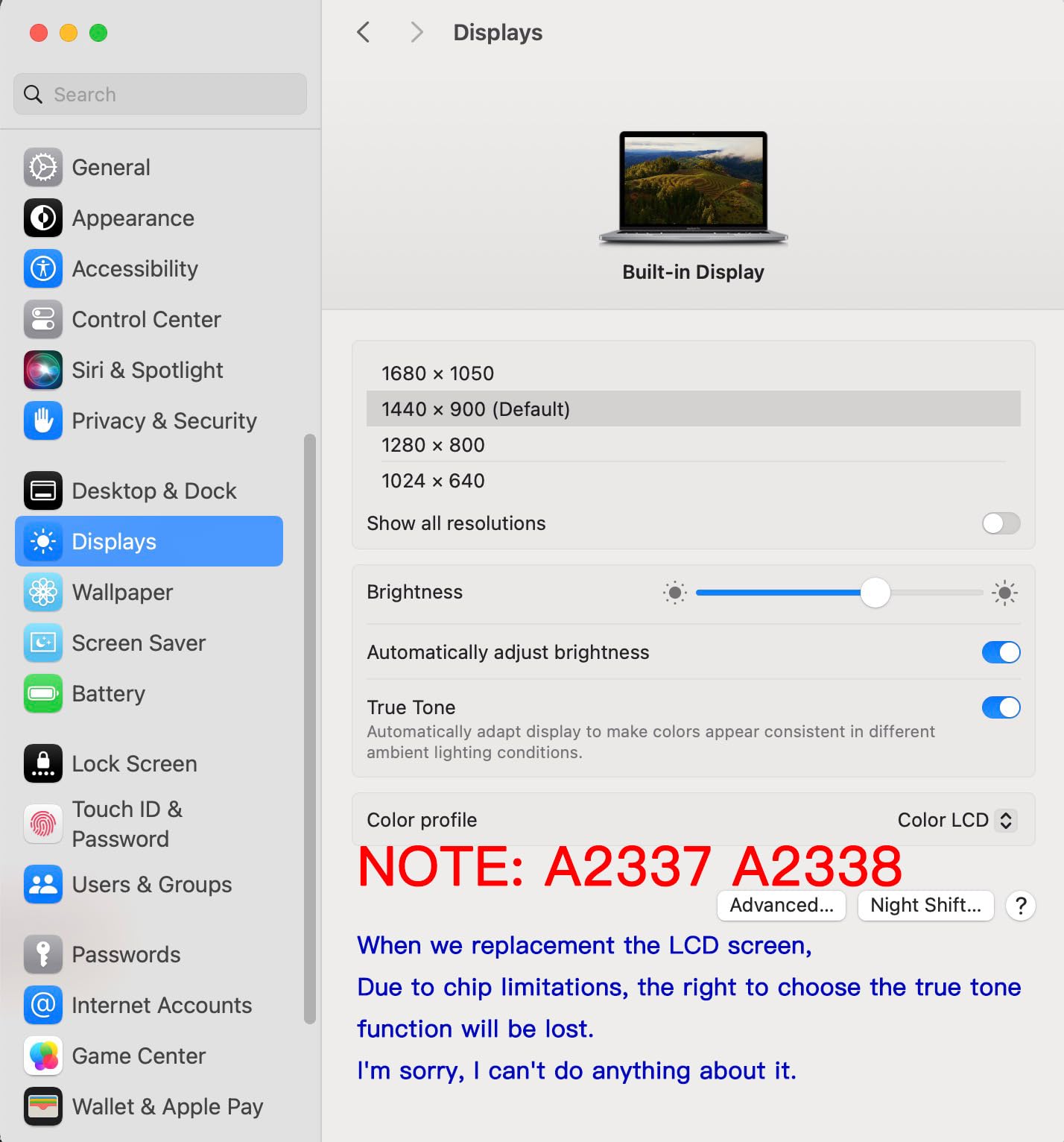Open Battery settings pane
This screenshot has height=1142, width=1064.
[109, 693]
